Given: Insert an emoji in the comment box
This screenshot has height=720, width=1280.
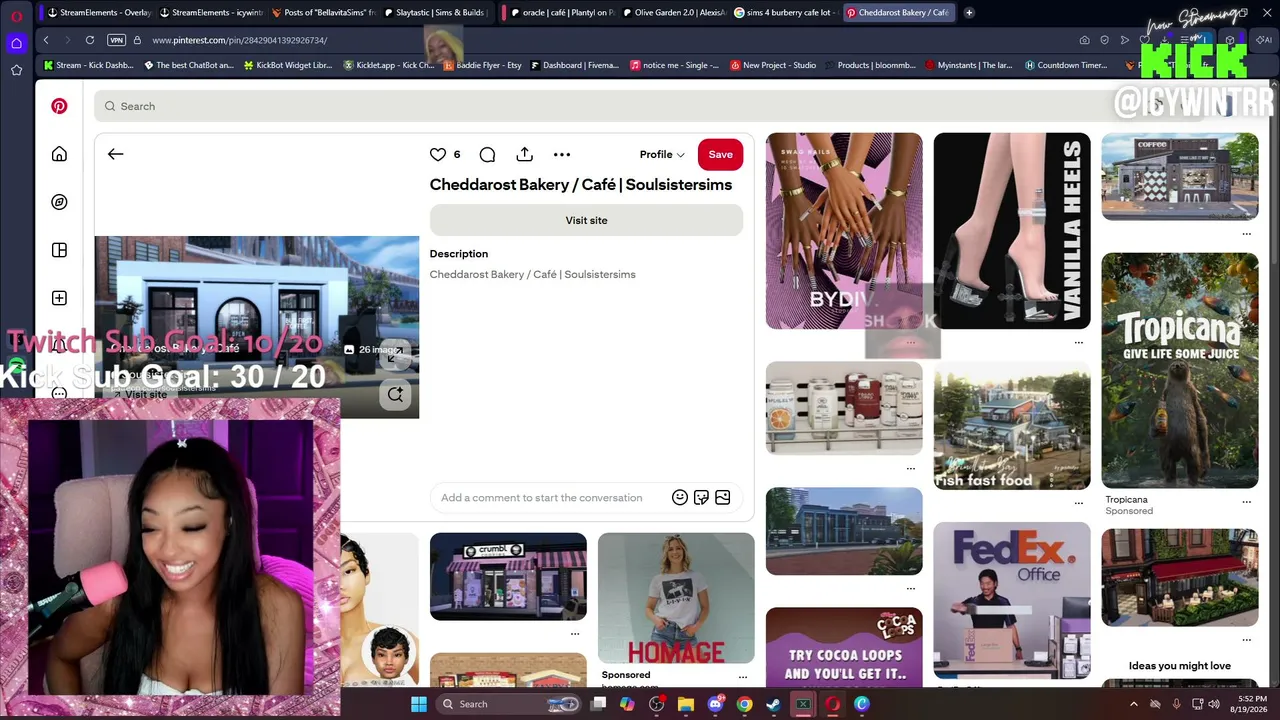Looking at the screenshot, I should click(x=680, y=497).
